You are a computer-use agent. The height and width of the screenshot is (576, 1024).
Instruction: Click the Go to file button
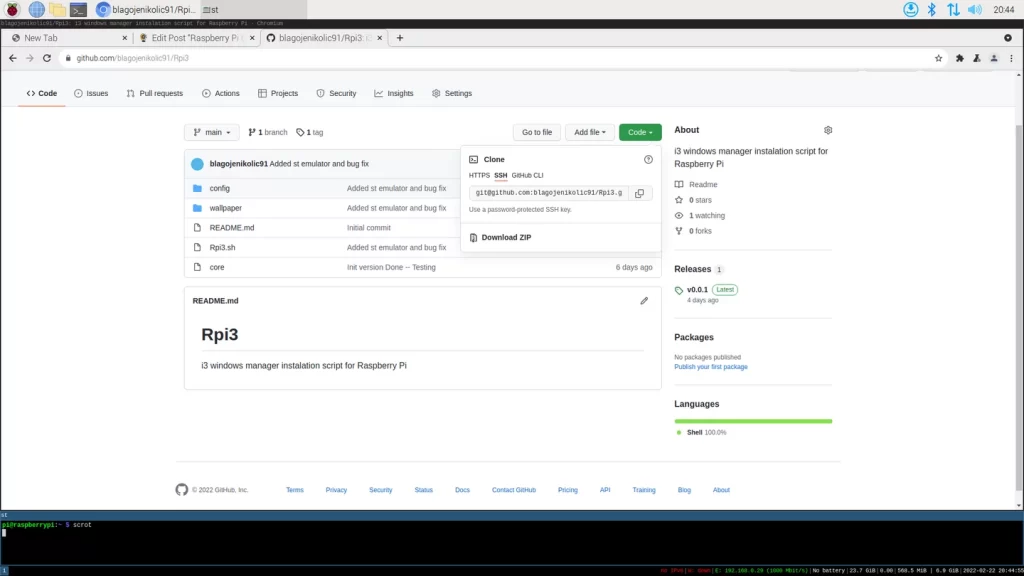(x=537, y=132)
